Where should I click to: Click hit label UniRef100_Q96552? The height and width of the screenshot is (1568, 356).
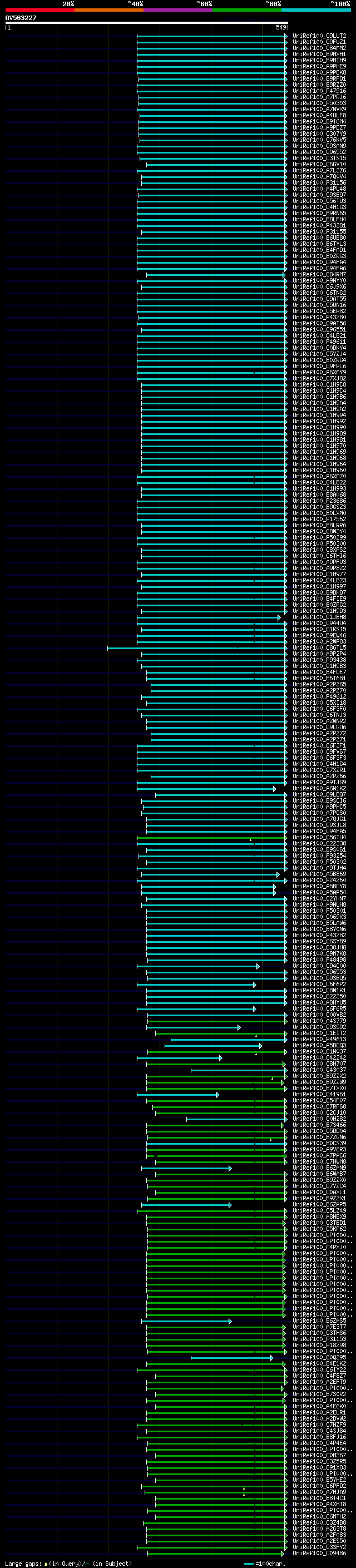click(x=319, y=152)
